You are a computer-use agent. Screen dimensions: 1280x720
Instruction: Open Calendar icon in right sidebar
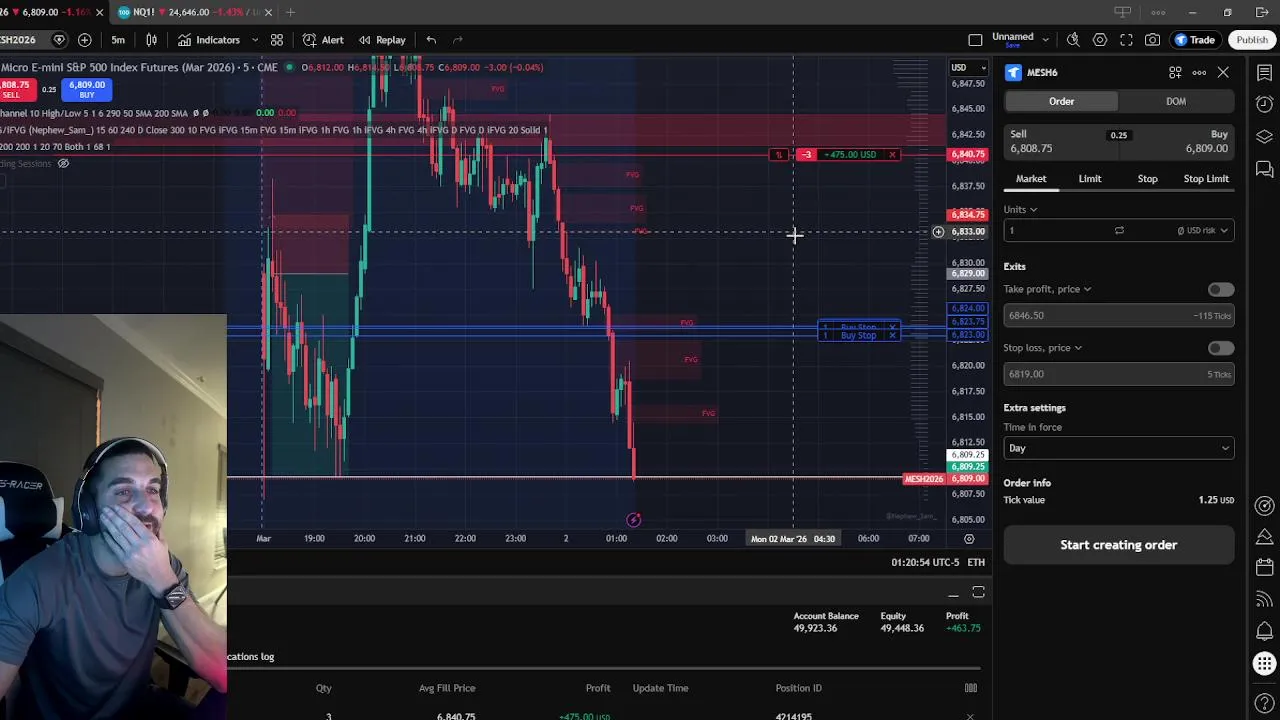[1264, 566]
